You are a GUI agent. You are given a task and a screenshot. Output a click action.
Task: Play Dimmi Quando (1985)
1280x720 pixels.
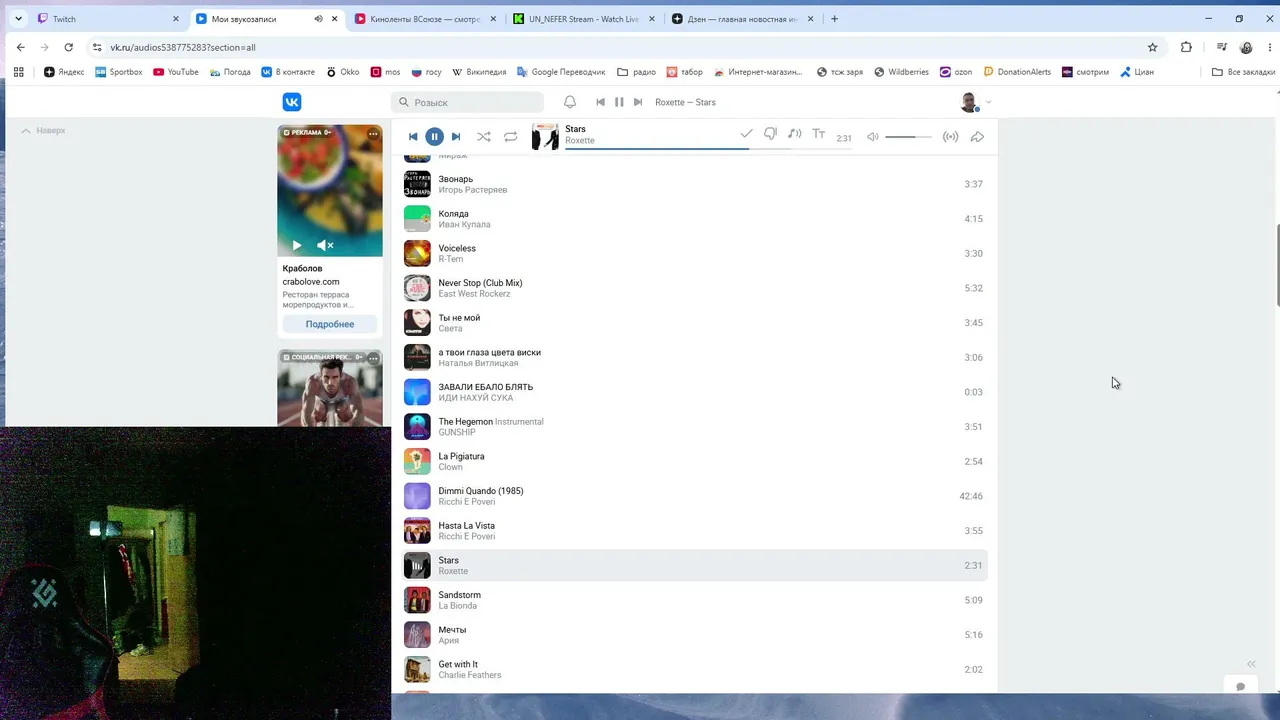tap(695, 496)
